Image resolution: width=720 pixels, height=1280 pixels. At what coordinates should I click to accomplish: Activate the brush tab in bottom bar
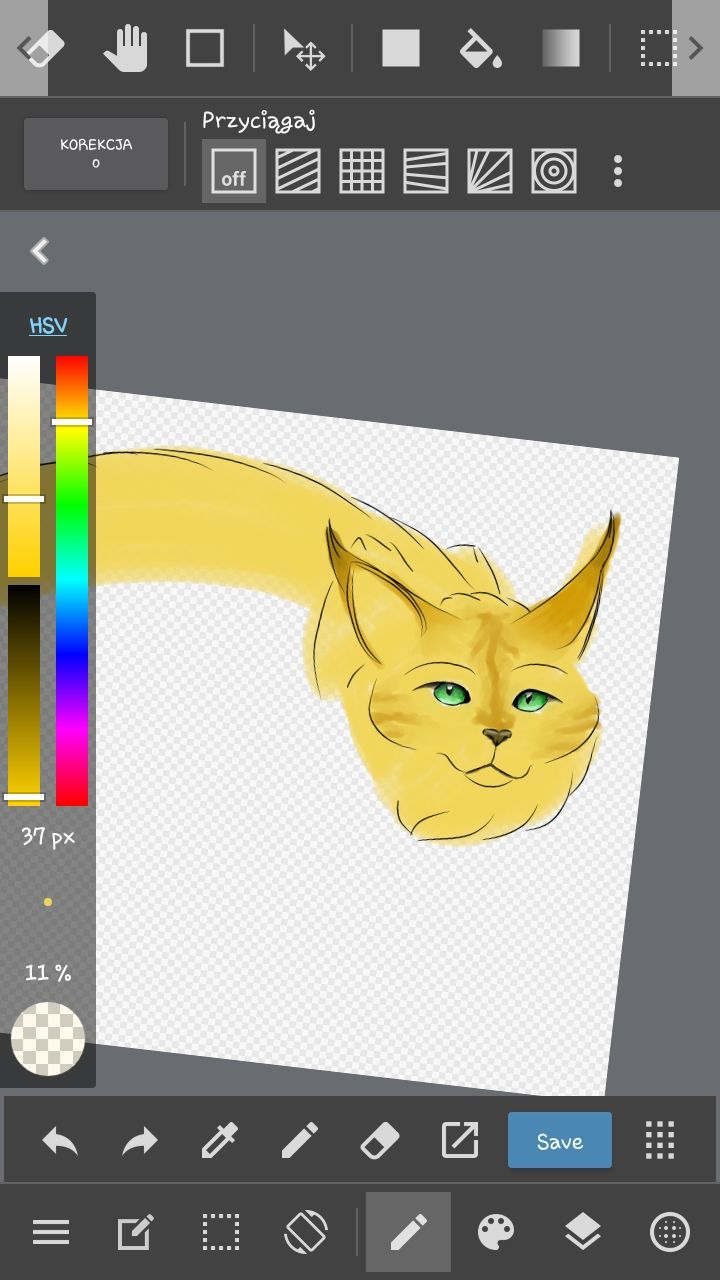coord(408,1232)
